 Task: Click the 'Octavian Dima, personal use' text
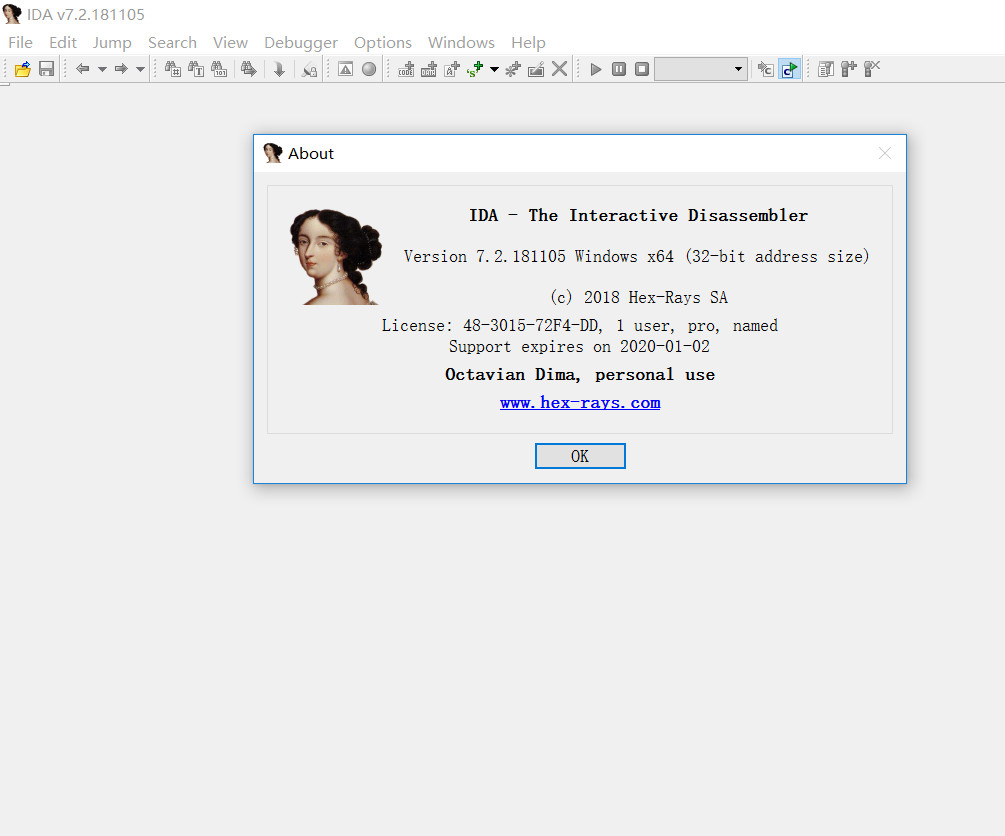click(x=580, y=374)
